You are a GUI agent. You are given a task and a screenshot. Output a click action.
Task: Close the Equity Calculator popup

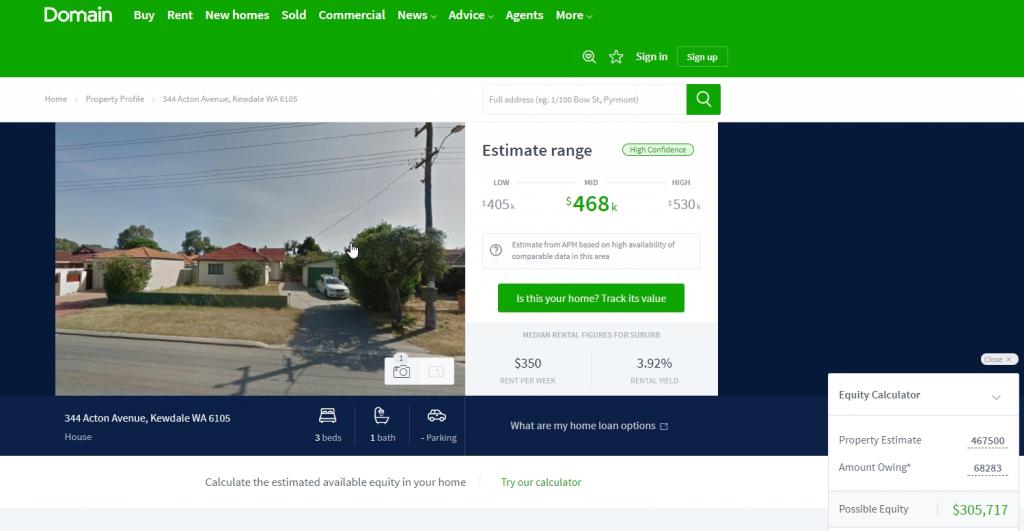(998, 359)
